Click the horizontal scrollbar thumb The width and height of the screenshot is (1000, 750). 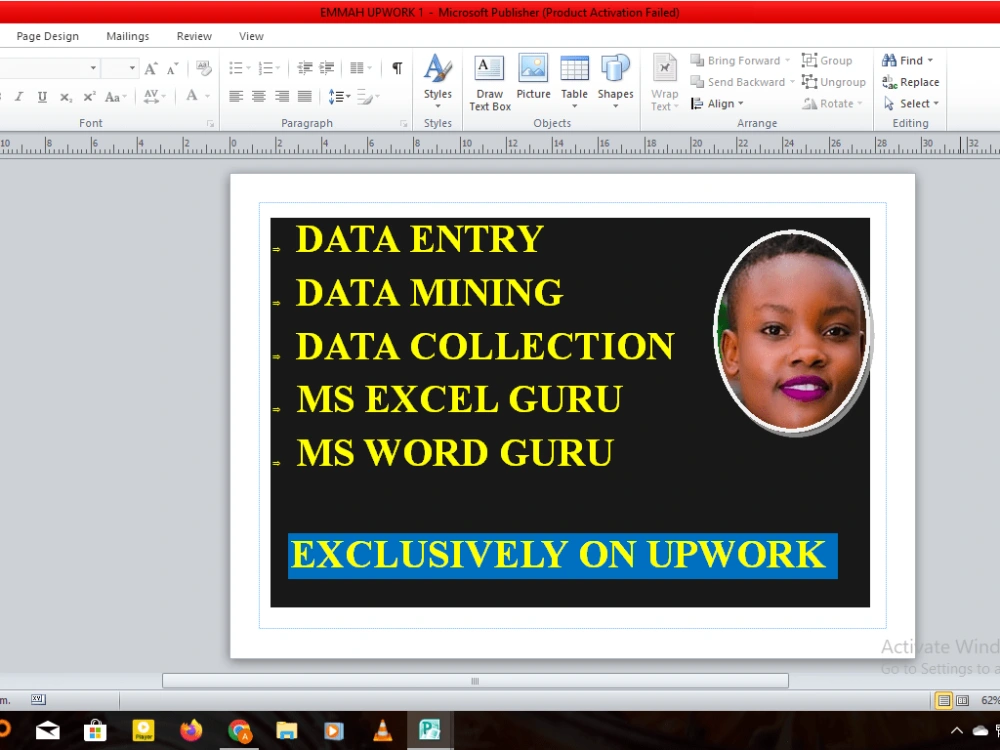coord(475,681)
